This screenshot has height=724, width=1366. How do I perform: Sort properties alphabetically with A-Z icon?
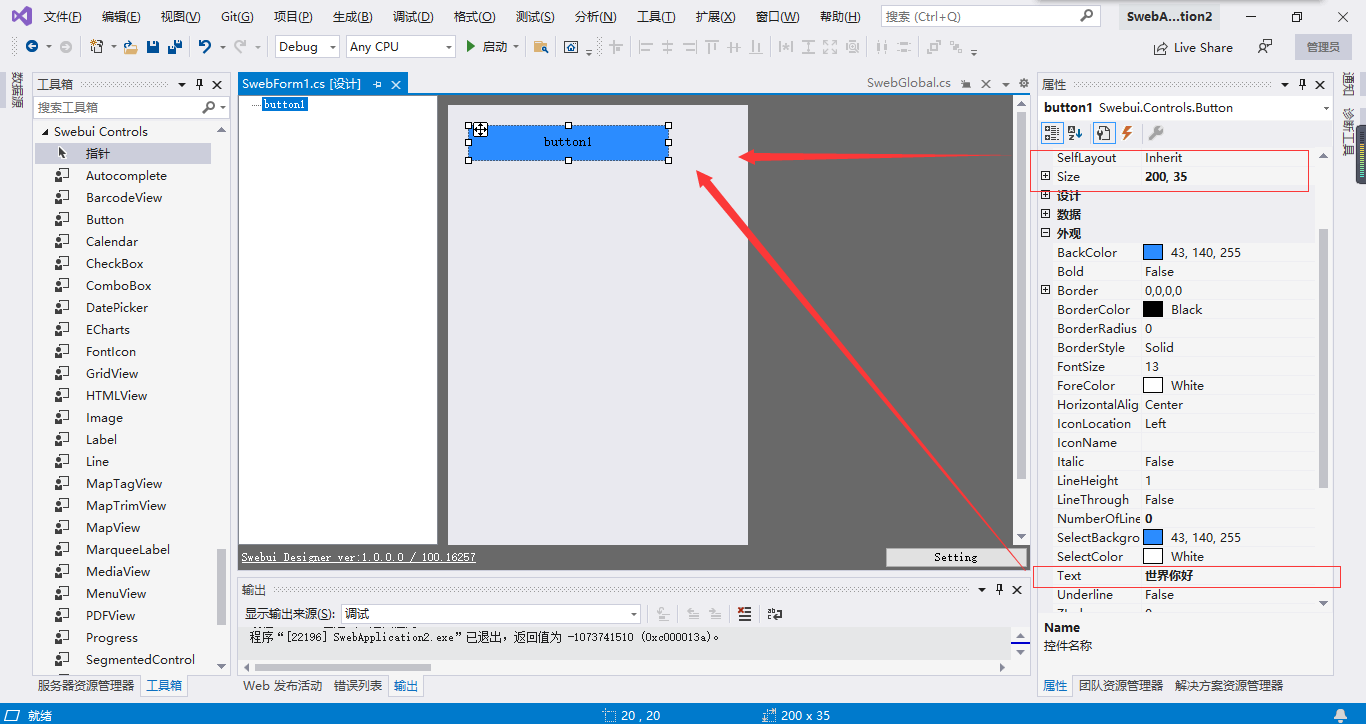pyautogui.click(x=1075, y=133)
